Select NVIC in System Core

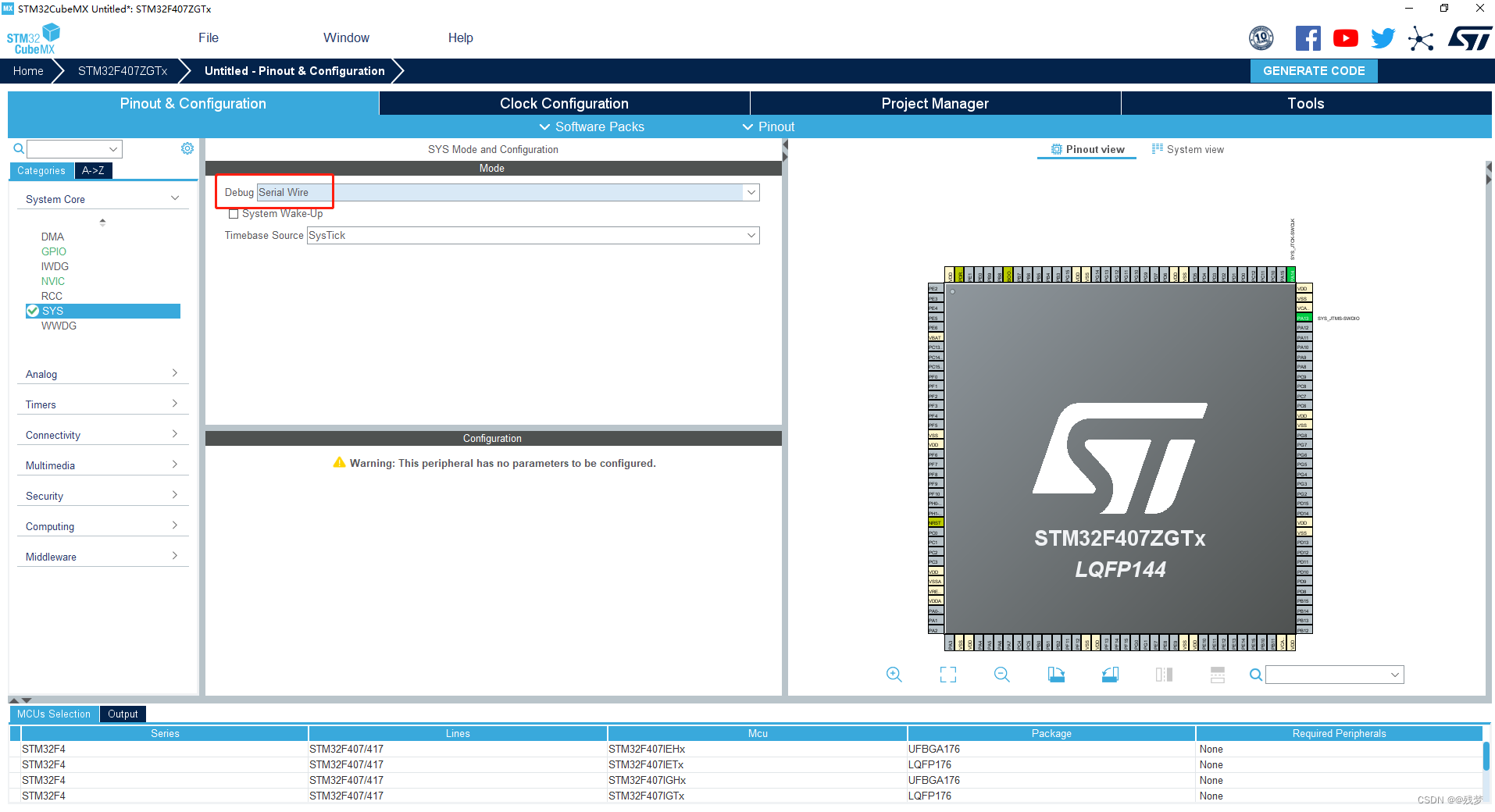pyautogui.click(x=53, y=281)
